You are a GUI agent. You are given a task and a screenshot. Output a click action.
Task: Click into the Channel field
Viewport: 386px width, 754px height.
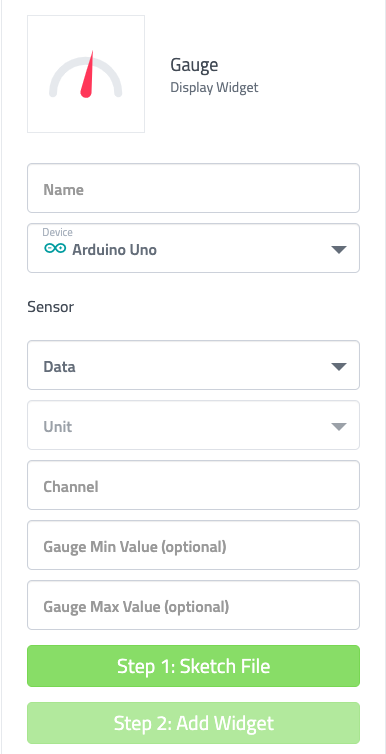pos(193,485)
